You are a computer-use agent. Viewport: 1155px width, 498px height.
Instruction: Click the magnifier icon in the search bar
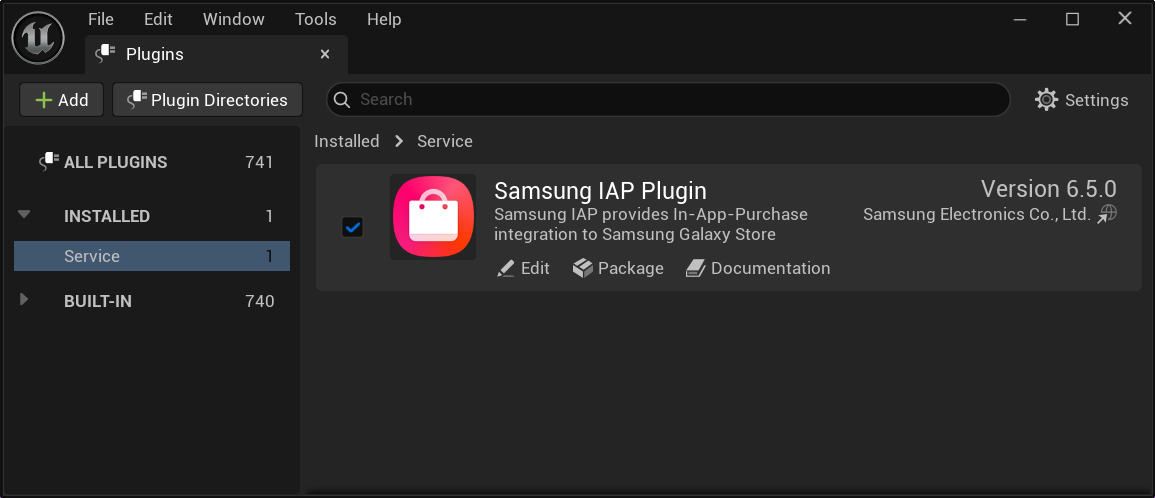tap(342, 100)
